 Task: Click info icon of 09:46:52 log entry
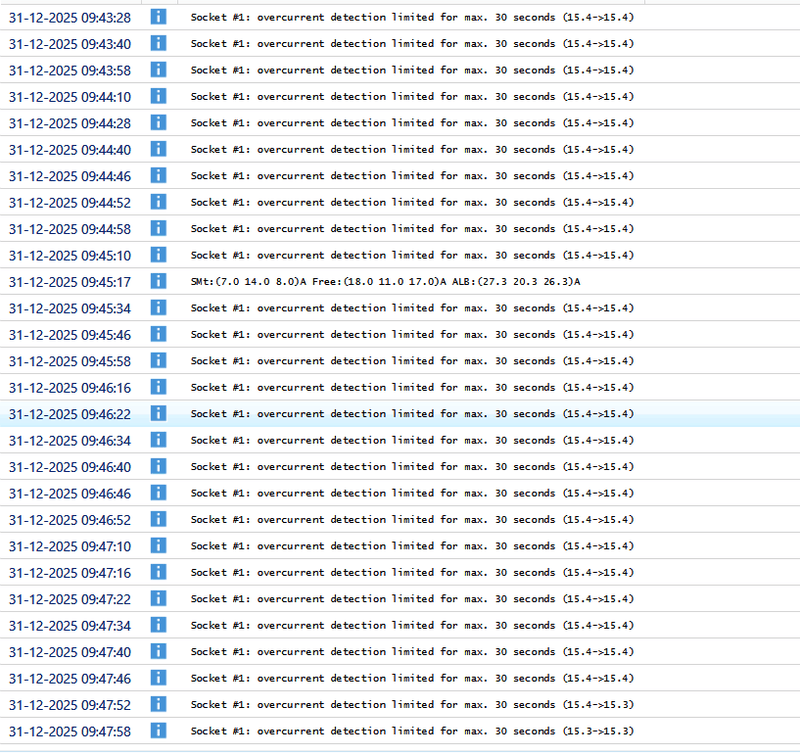pos(158,519)
